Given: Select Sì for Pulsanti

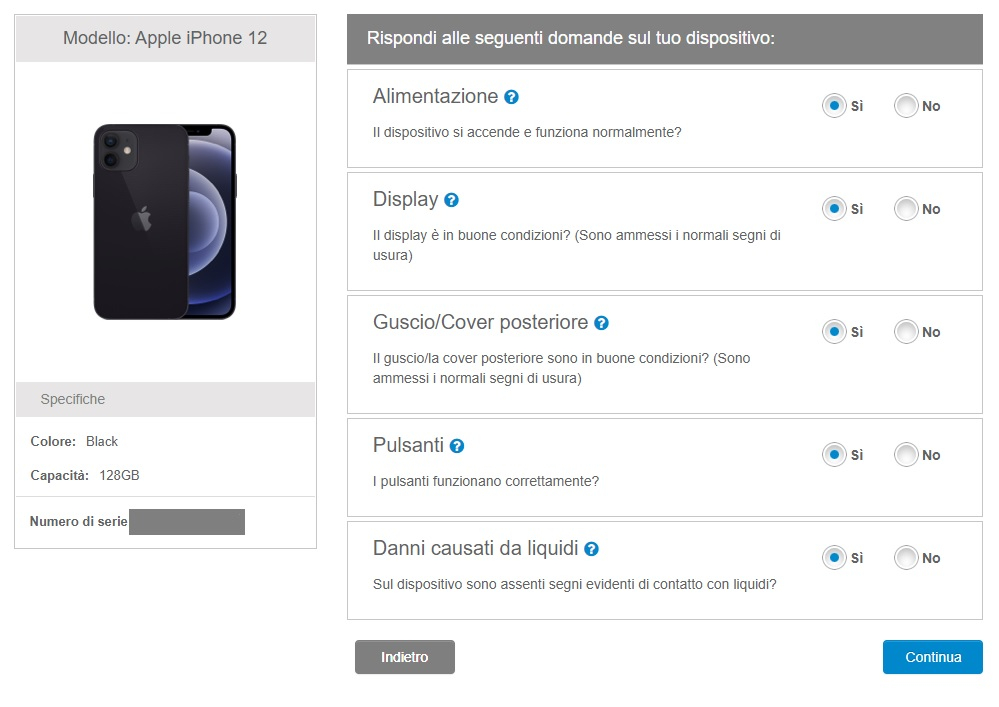Looking at the screenshot, I should pos(834,455).
